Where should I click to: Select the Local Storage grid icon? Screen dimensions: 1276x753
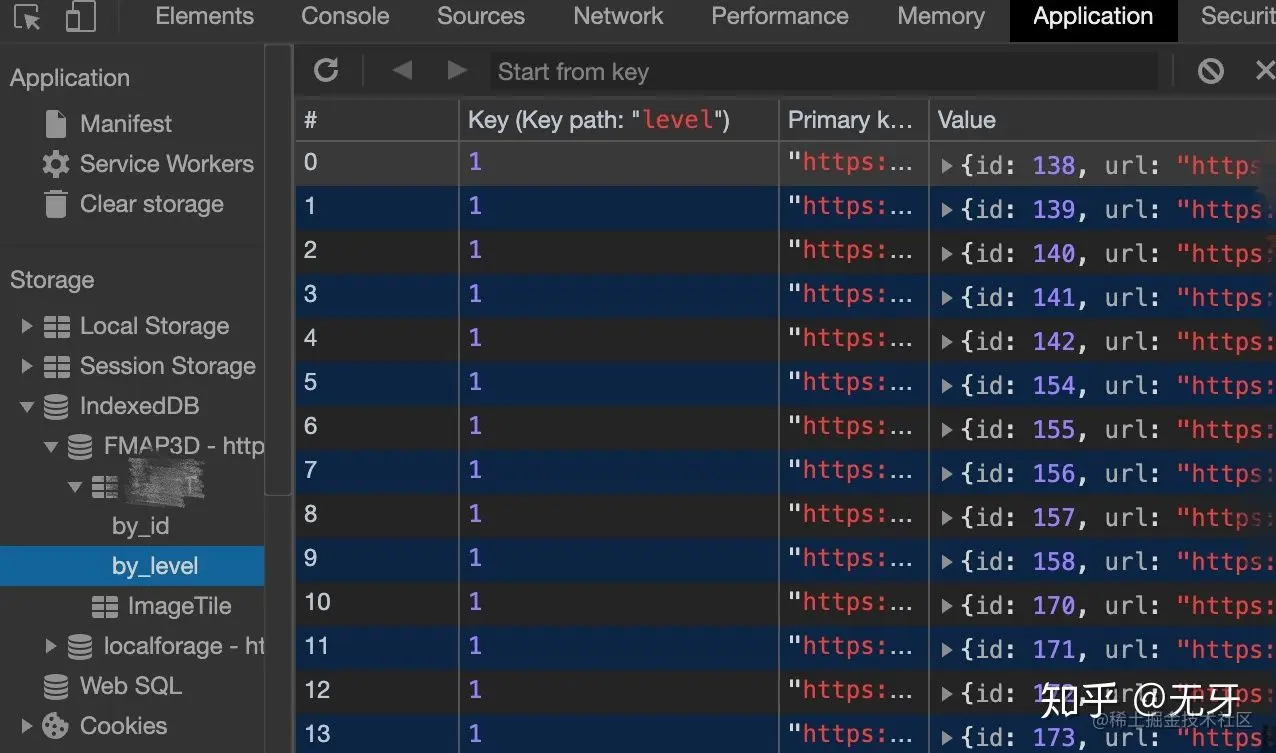click(x=57, y=326)
